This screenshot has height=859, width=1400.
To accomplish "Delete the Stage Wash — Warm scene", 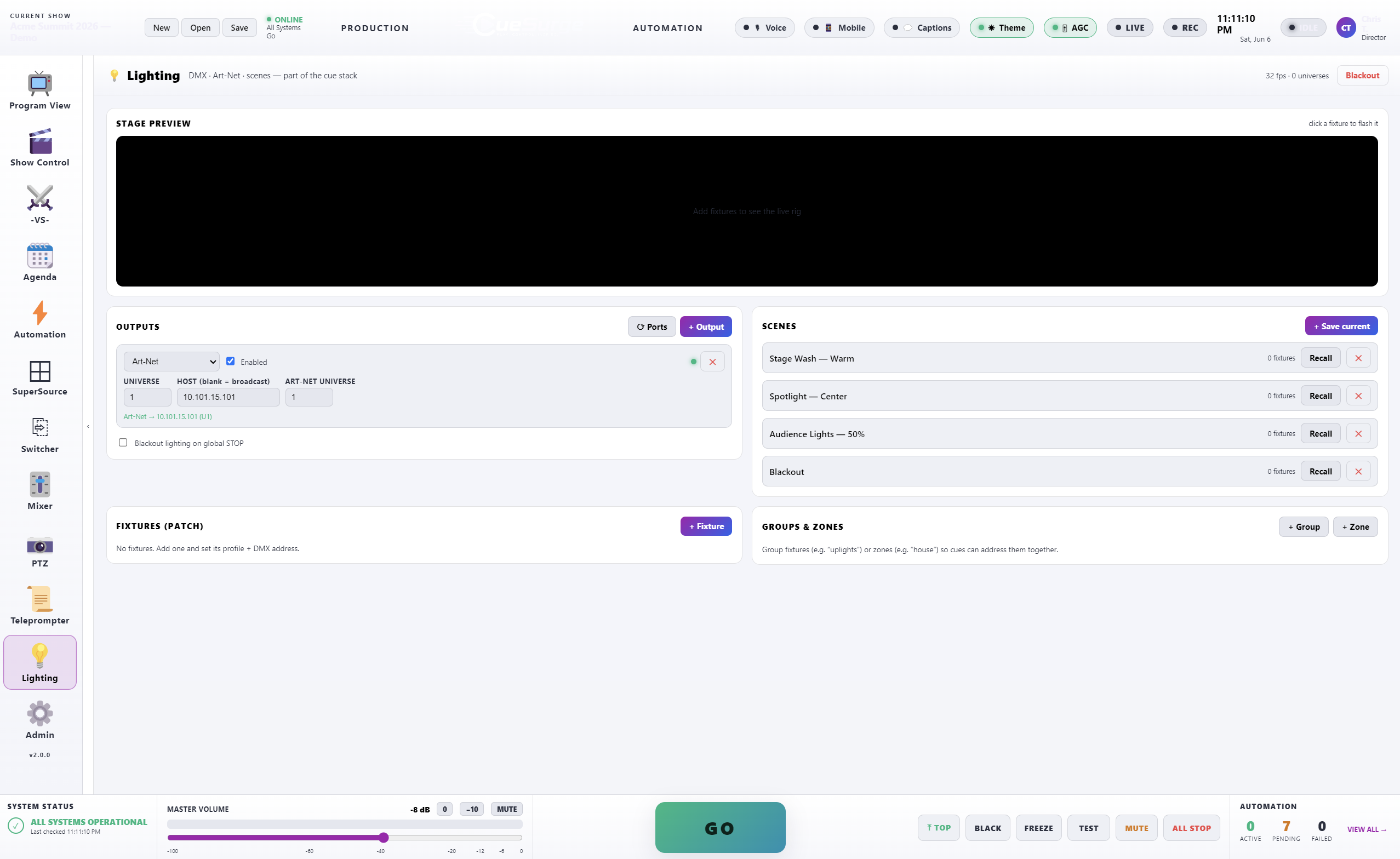I will coord(1358,358).
